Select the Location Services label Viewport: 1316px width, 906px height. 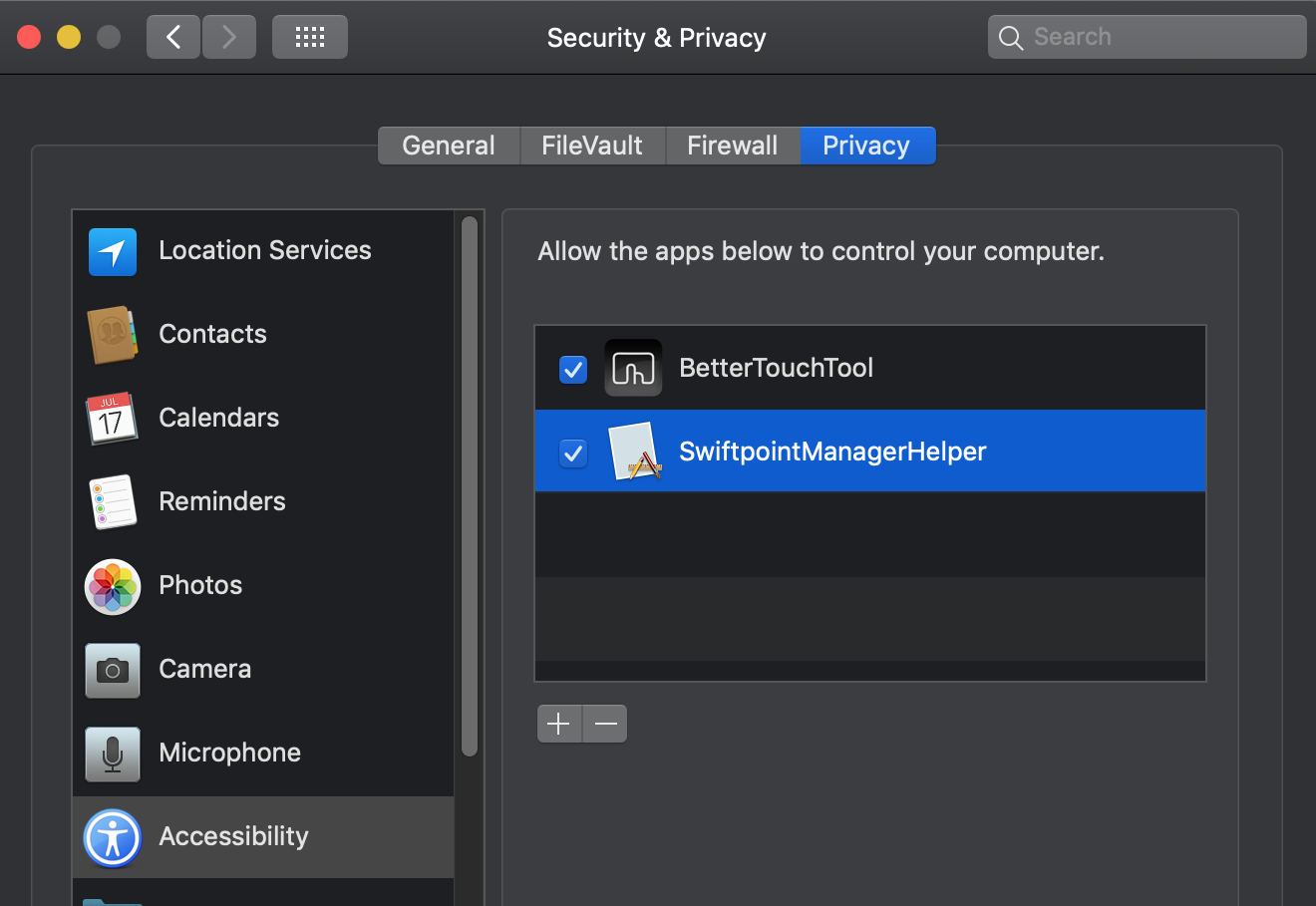(x=265, y=250)
